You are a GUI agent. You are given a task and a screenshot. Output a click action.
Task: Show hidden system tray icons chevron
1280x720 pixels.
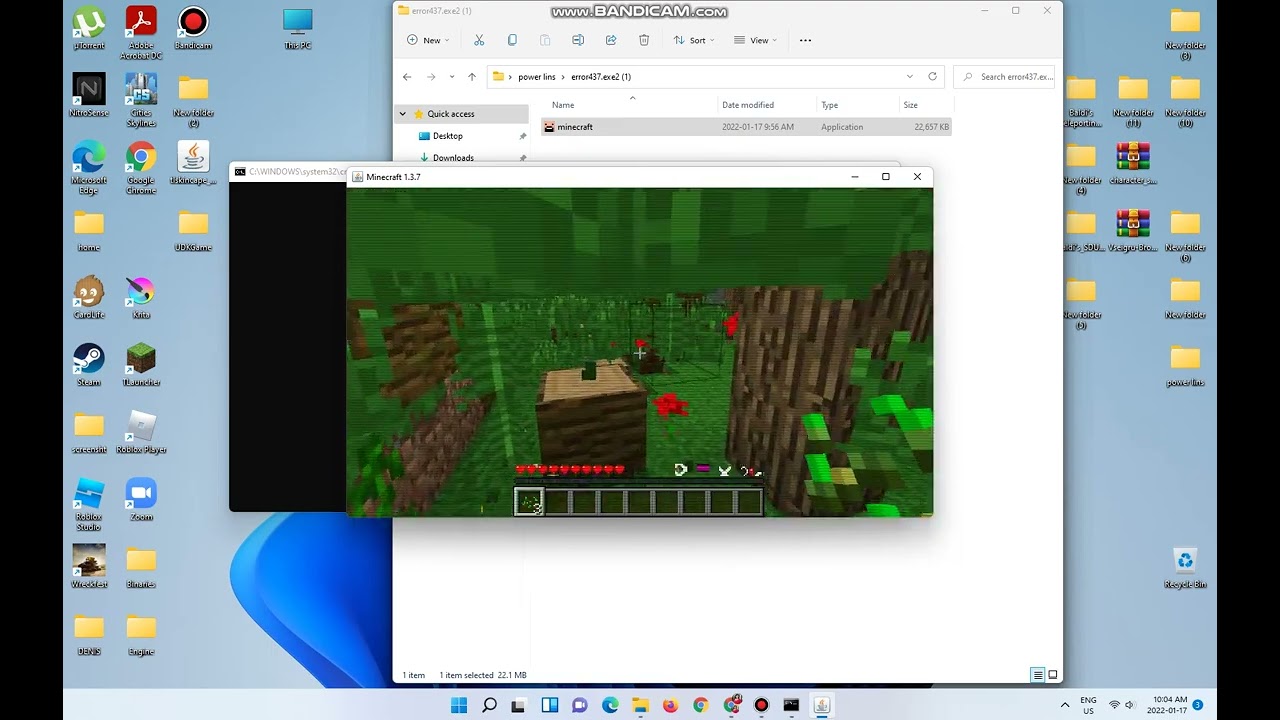point(1064,705)
